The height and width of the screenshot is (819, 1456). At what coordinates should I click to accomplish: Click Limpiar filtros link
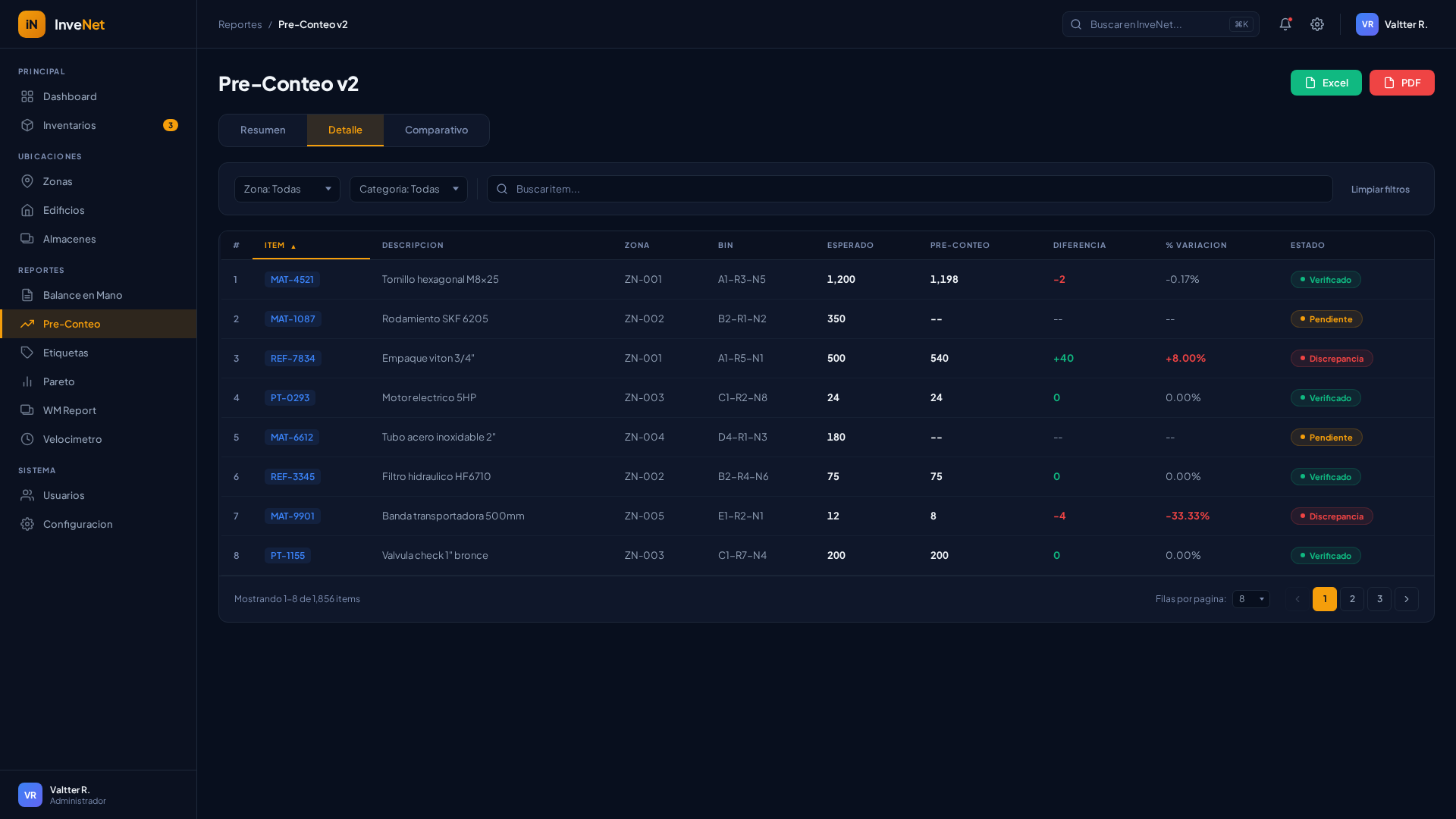[x=1379, y=189]
